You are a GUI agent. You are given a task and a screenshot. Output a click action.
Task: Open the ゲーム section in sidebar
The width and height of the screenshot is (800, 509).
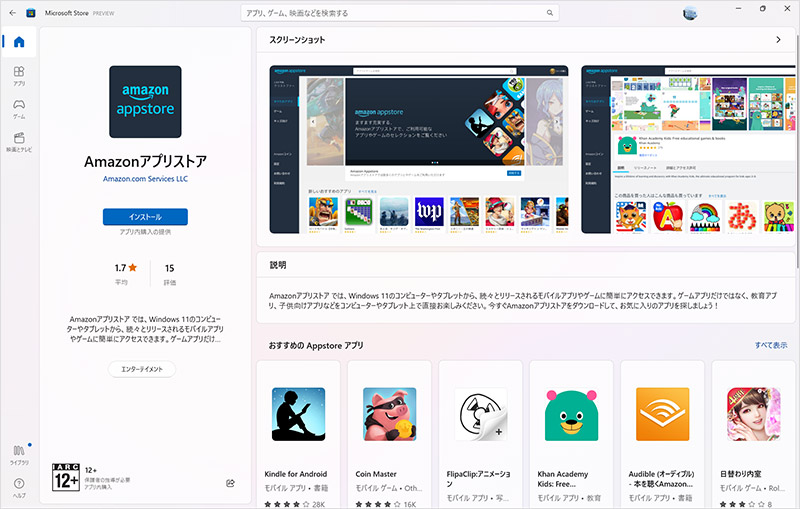coord(19,109)
